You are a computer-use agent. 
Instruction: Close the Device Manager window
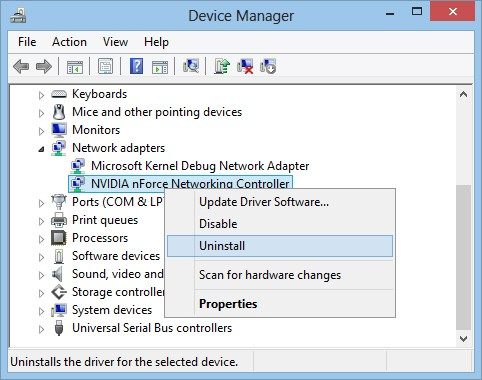click(452, 11)
